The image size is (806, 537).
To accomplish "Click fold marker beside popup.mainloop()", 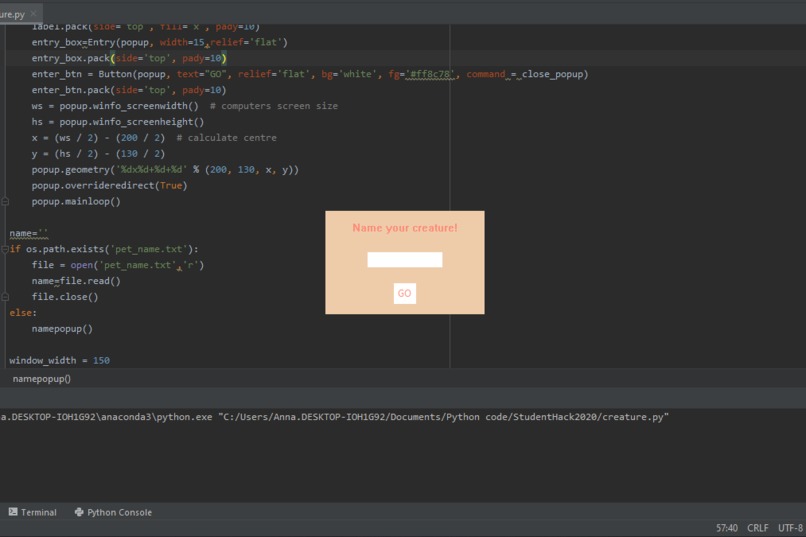I will click(5, 201).
